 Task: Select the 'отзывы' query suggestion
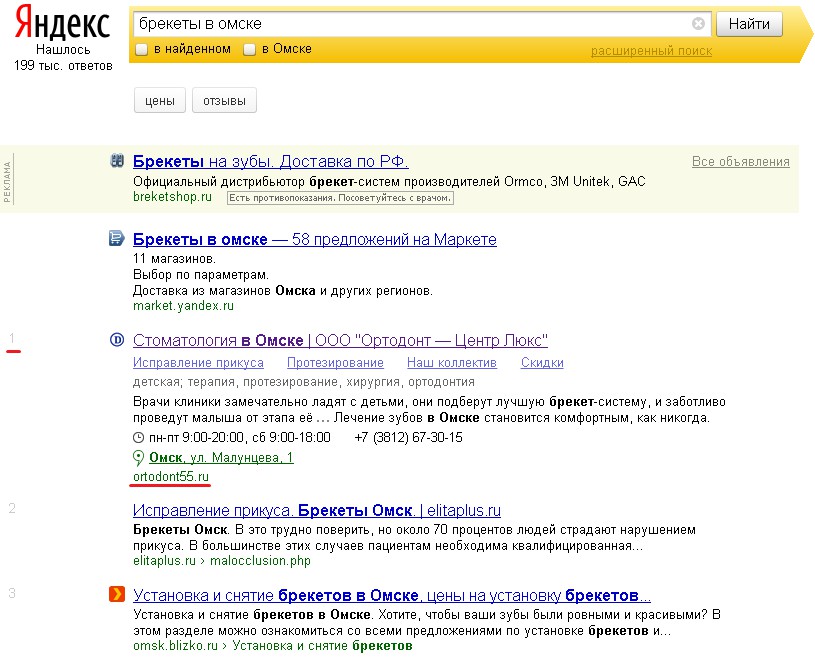tap(225, 100)
